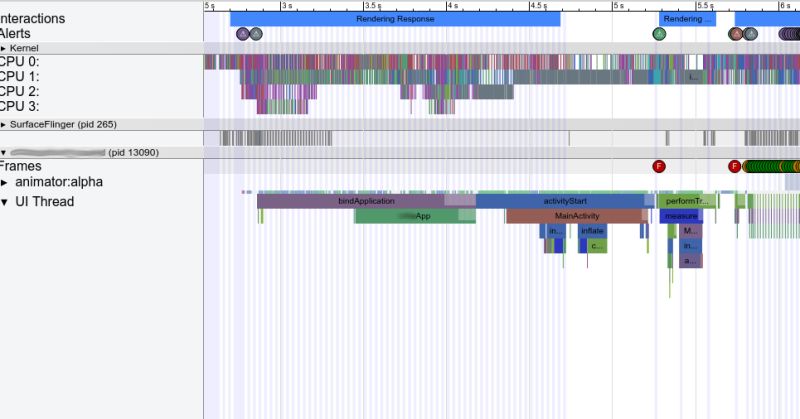Image resolution: width=800 pixels, height=419 pixels.
Task: Click the 'CPU 0:' row label
Action: 19,62
